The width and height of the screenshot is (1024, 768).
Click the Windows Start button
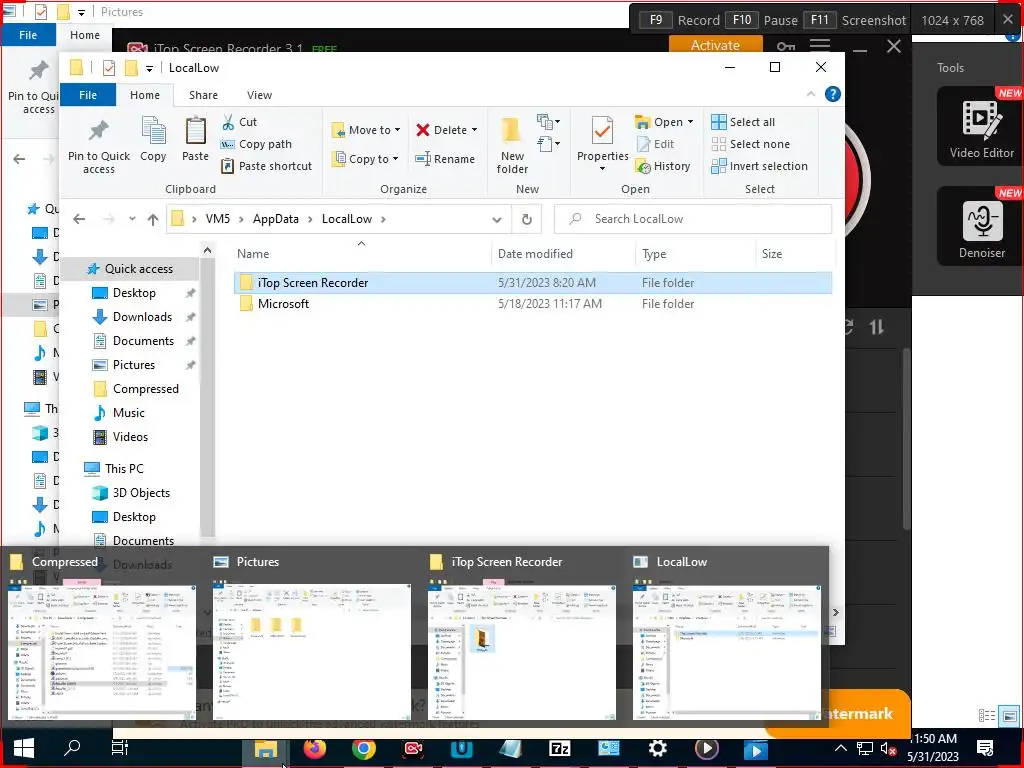pos(24,748)
